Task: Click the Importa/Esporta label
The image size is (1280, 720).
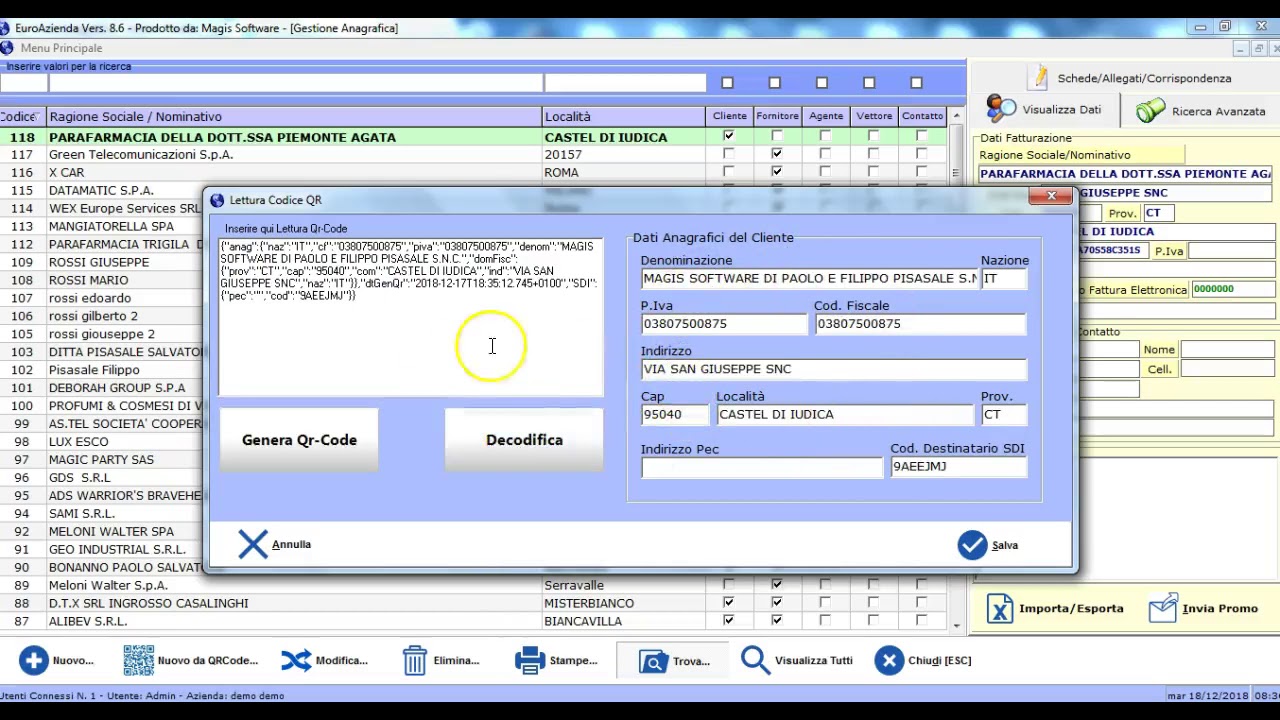Action: click(1071, 608)
